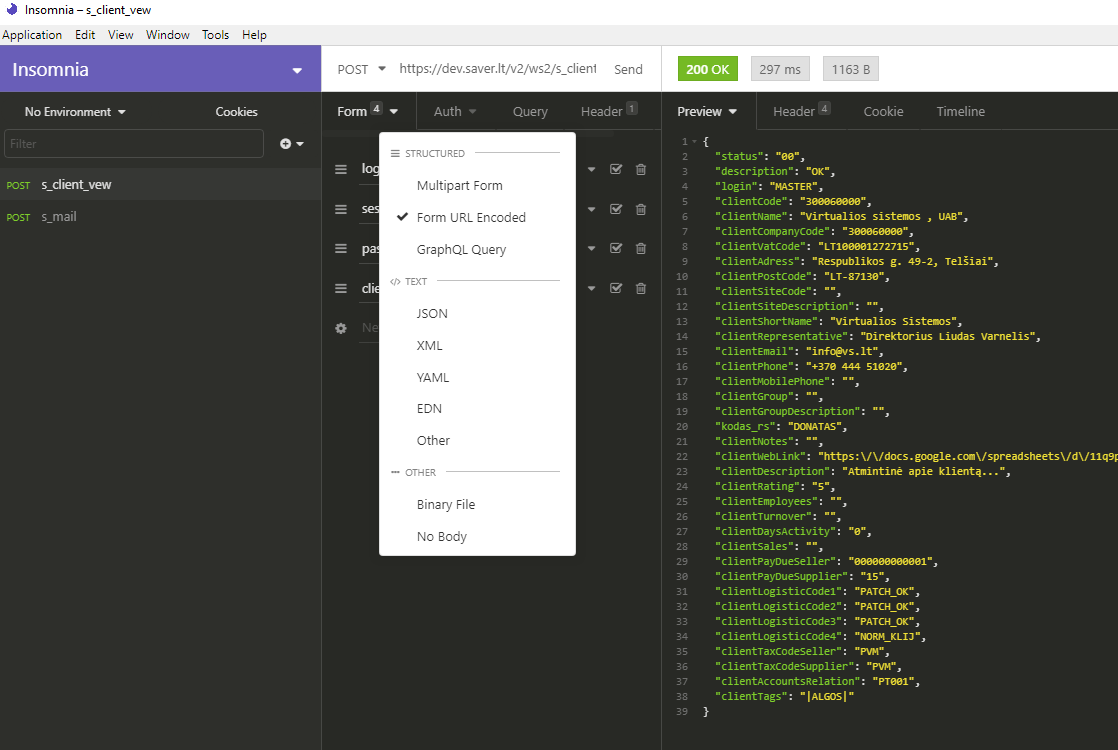Toggle the checkbox on the 'log' row

(616, 169)
